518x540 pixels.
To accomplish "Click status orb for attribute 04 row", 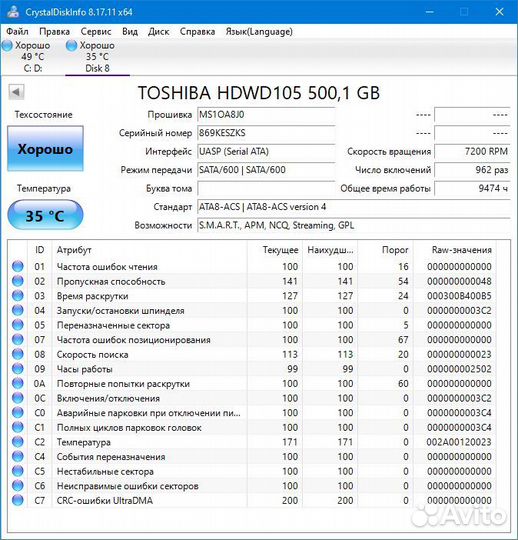I will point(18,310).
